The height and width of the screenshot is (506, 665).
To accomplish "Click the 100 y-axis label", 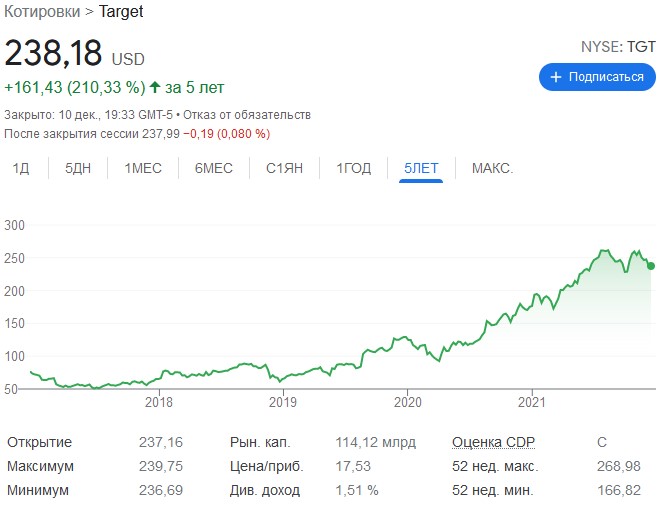I will pyautogui.click(x=14, y=356).
